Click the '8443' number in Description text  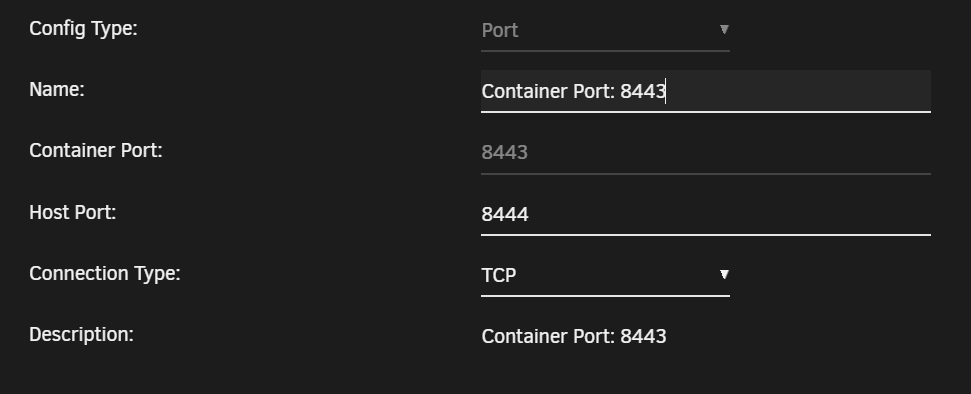643,336
